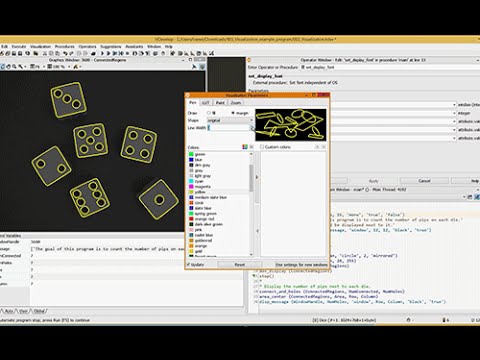Click the Cut scissors icon in main toolbar

(45, 53)
